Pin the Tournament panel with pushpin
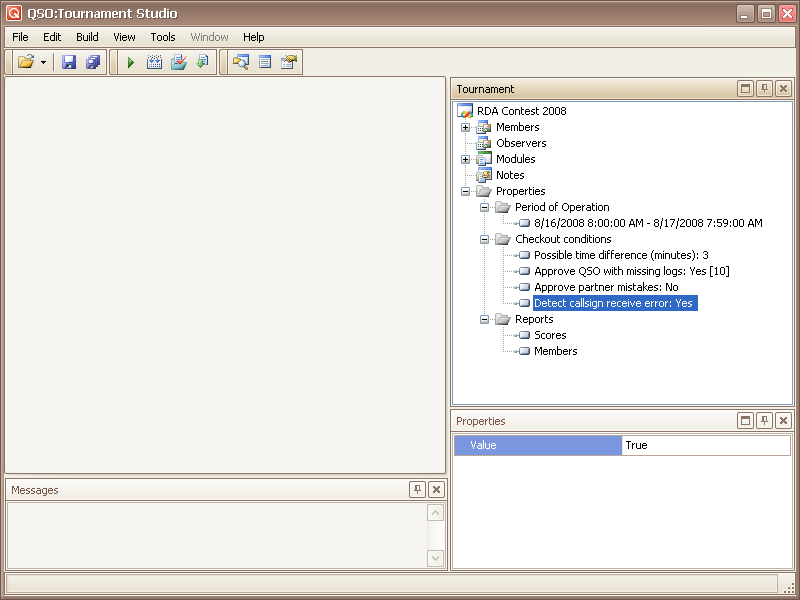This screenshot has height=600, width=800. click(x=764, y=89)
